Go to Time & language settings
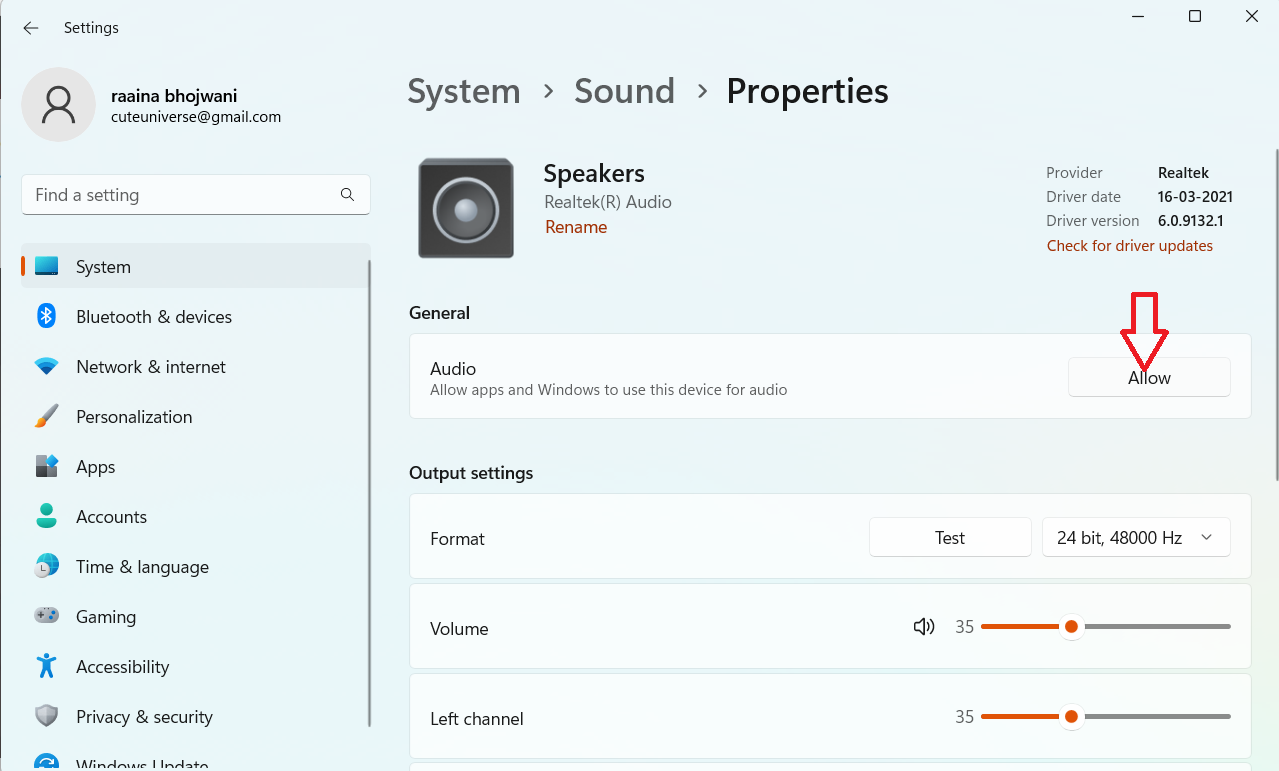Viewport: 1279px width, 771px height. coord(142,567)
